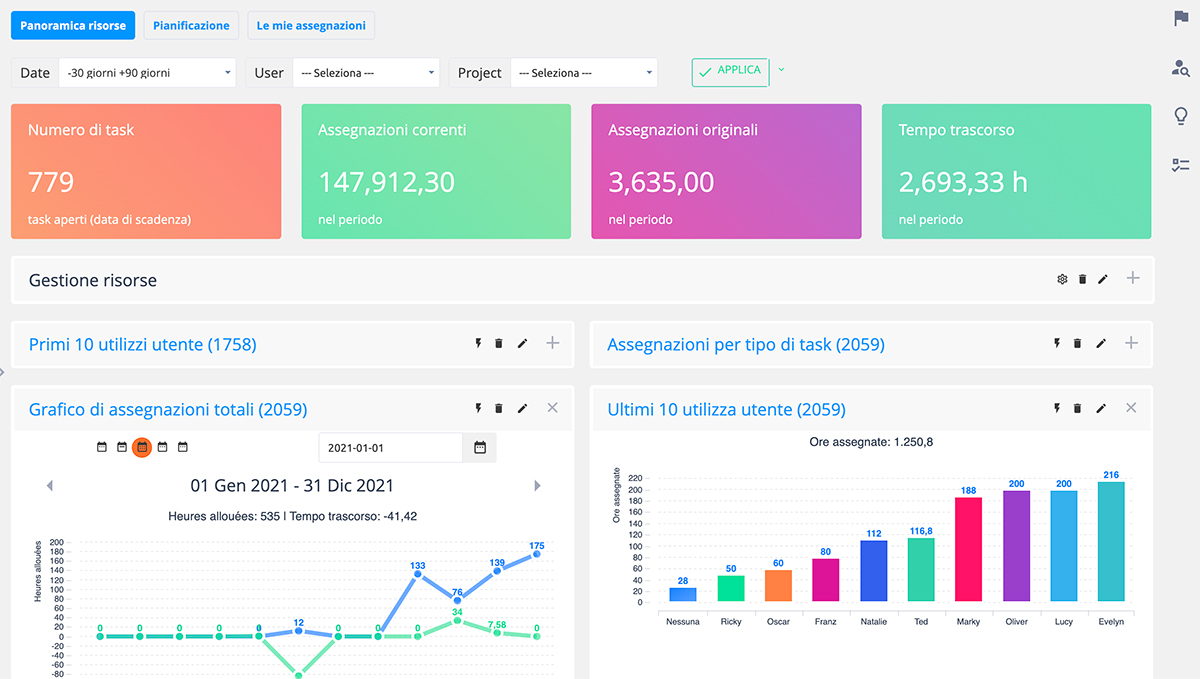Open the checklist icon in the right sidebar
This screenshot has height=679, width=1200.
click(1181, 166)
